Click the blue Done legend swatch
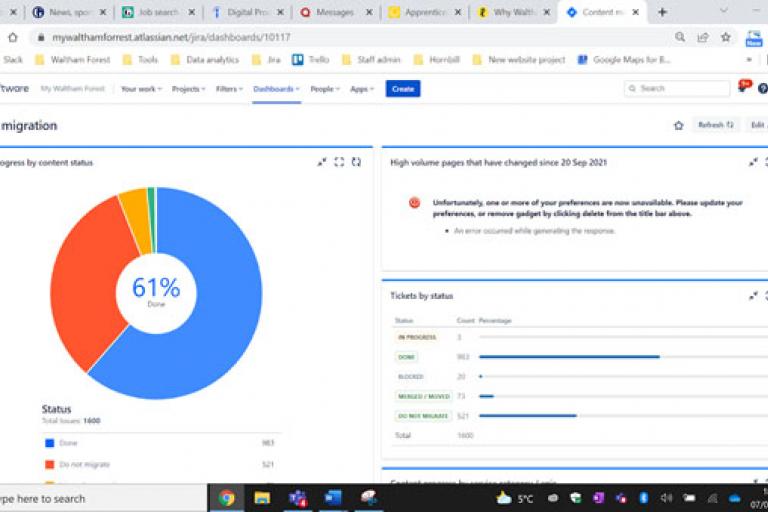This screenshot has width=768, height=512. click(48, 442)
